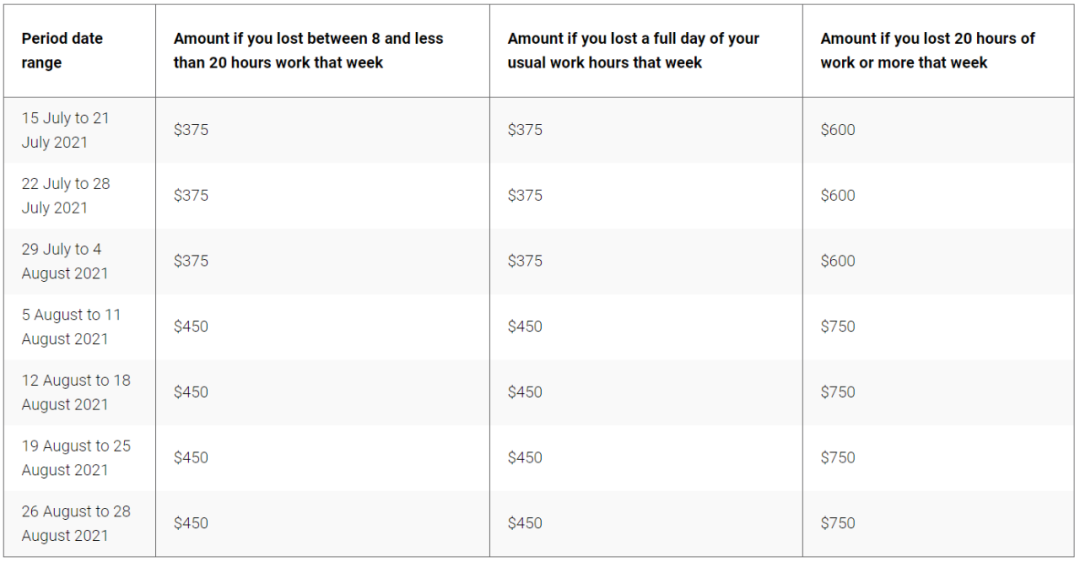The width and height of the screenshot is (1080, 562).
Task: Select the '22 July to 28 July 2021' row
Action: [539, 196]
